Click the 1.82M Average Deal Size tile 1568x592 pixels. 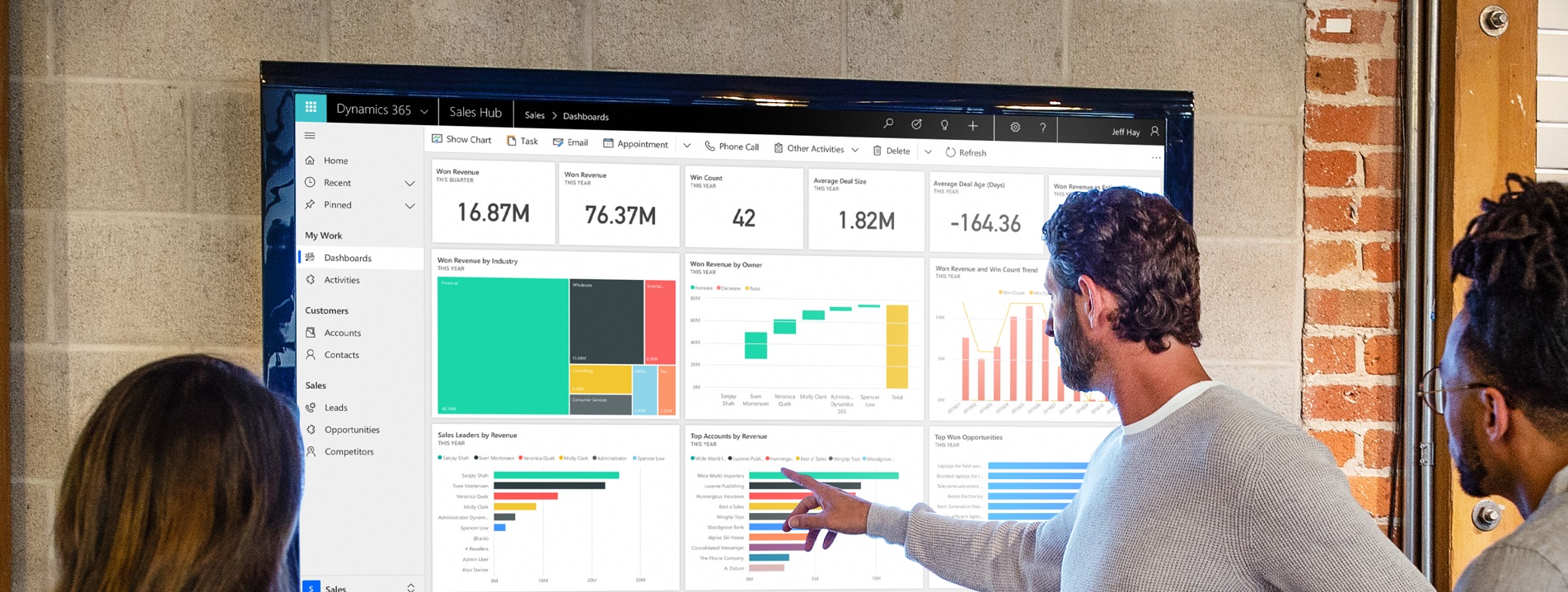tap(866, 211)
